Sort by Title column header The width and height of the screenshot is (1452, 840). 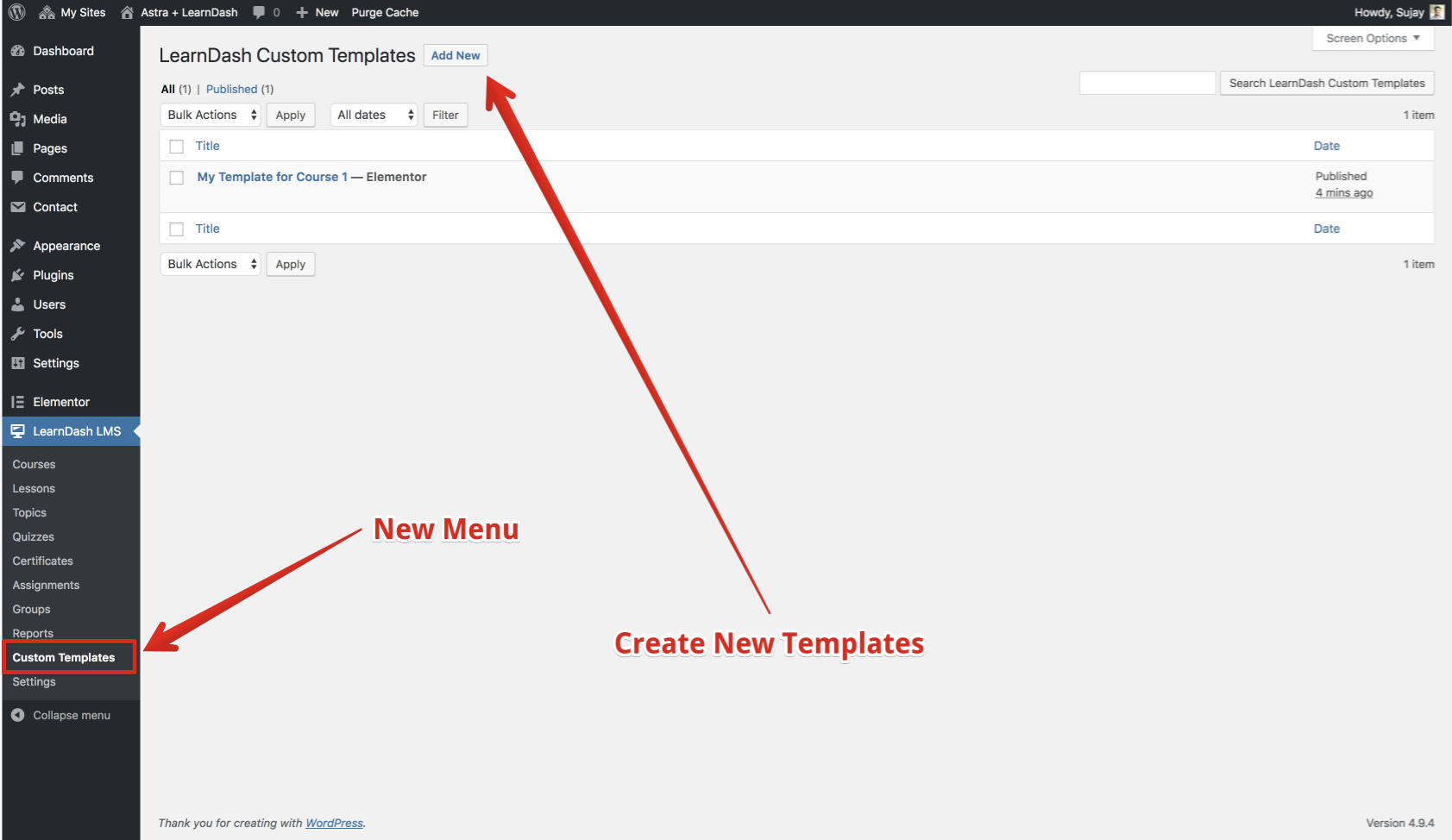click(208, 146)
